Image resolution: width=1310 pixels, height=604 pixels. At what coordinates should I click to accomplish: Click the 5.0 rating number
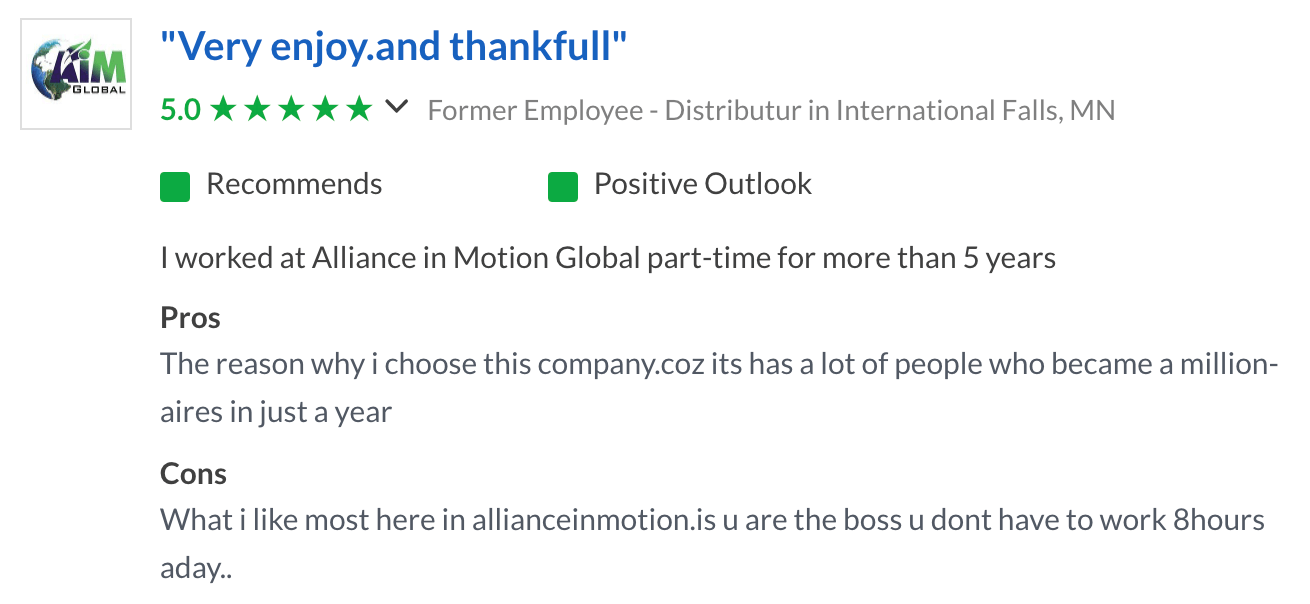coord(181,110)
